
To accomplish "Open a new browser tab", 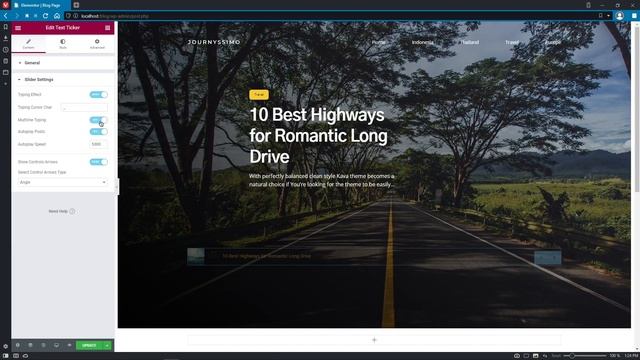I will pos(76,5).
